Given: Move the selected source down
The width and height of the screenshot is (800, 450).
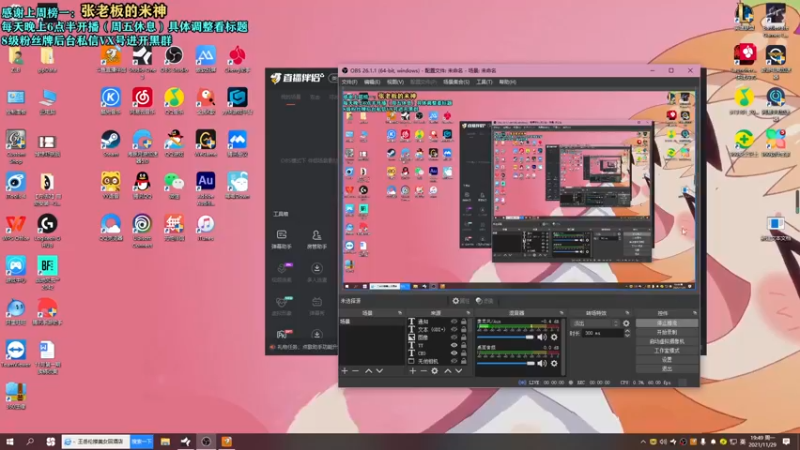Looking at the screenshot, I should [459, 371].
